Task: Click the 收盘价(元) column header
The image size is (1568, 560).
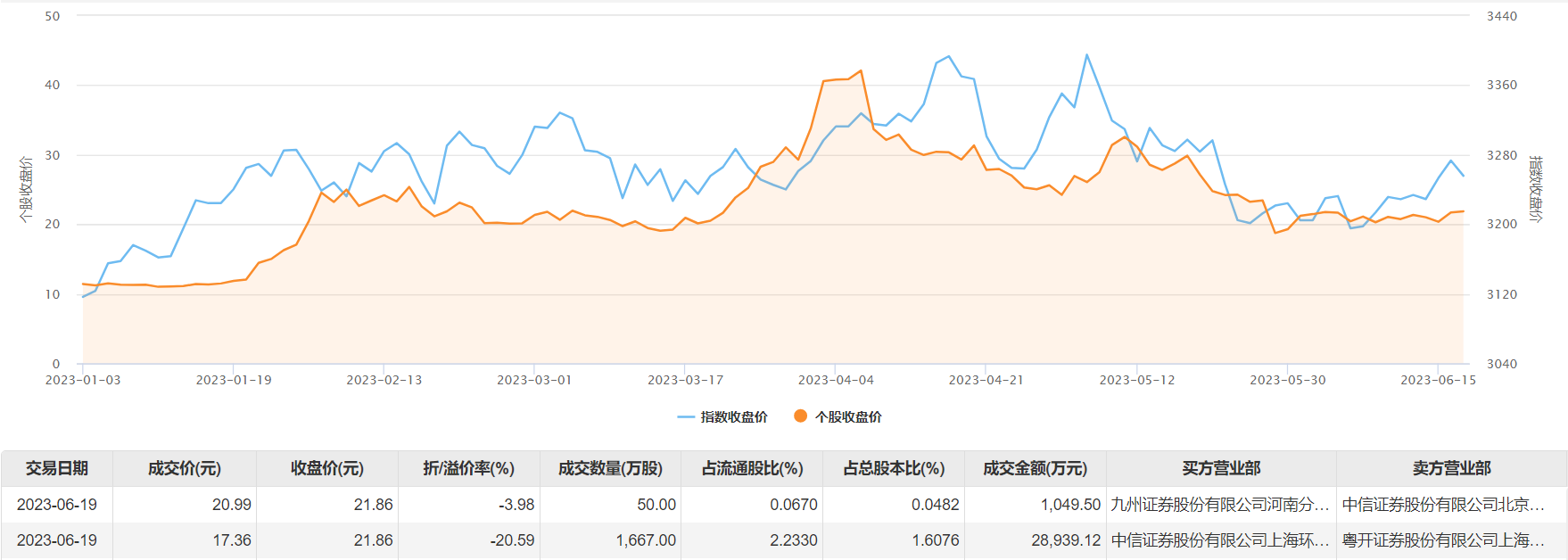Action: click(x=327, y=468)
